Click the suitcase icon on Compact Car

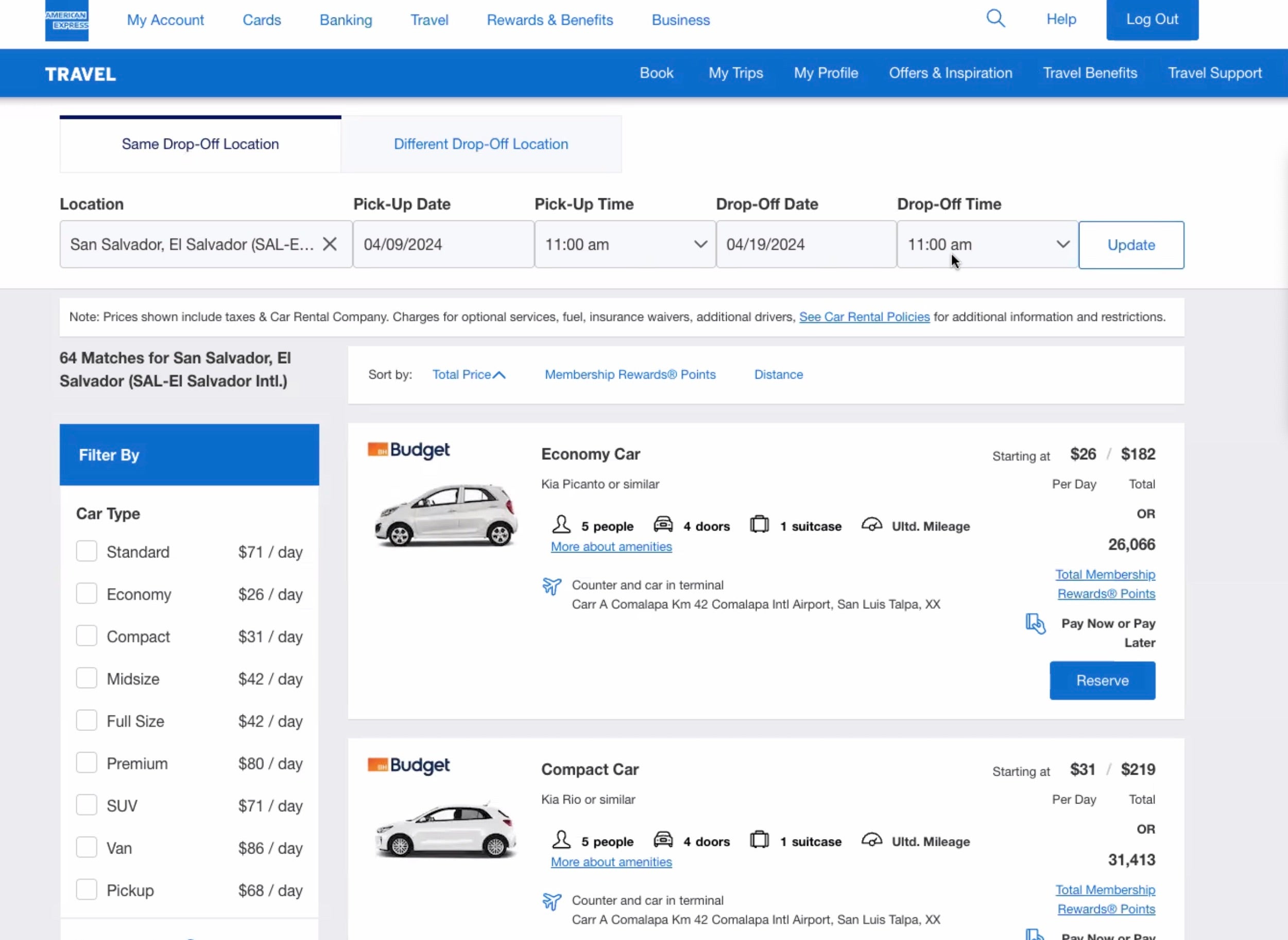(x=759, y=840)
